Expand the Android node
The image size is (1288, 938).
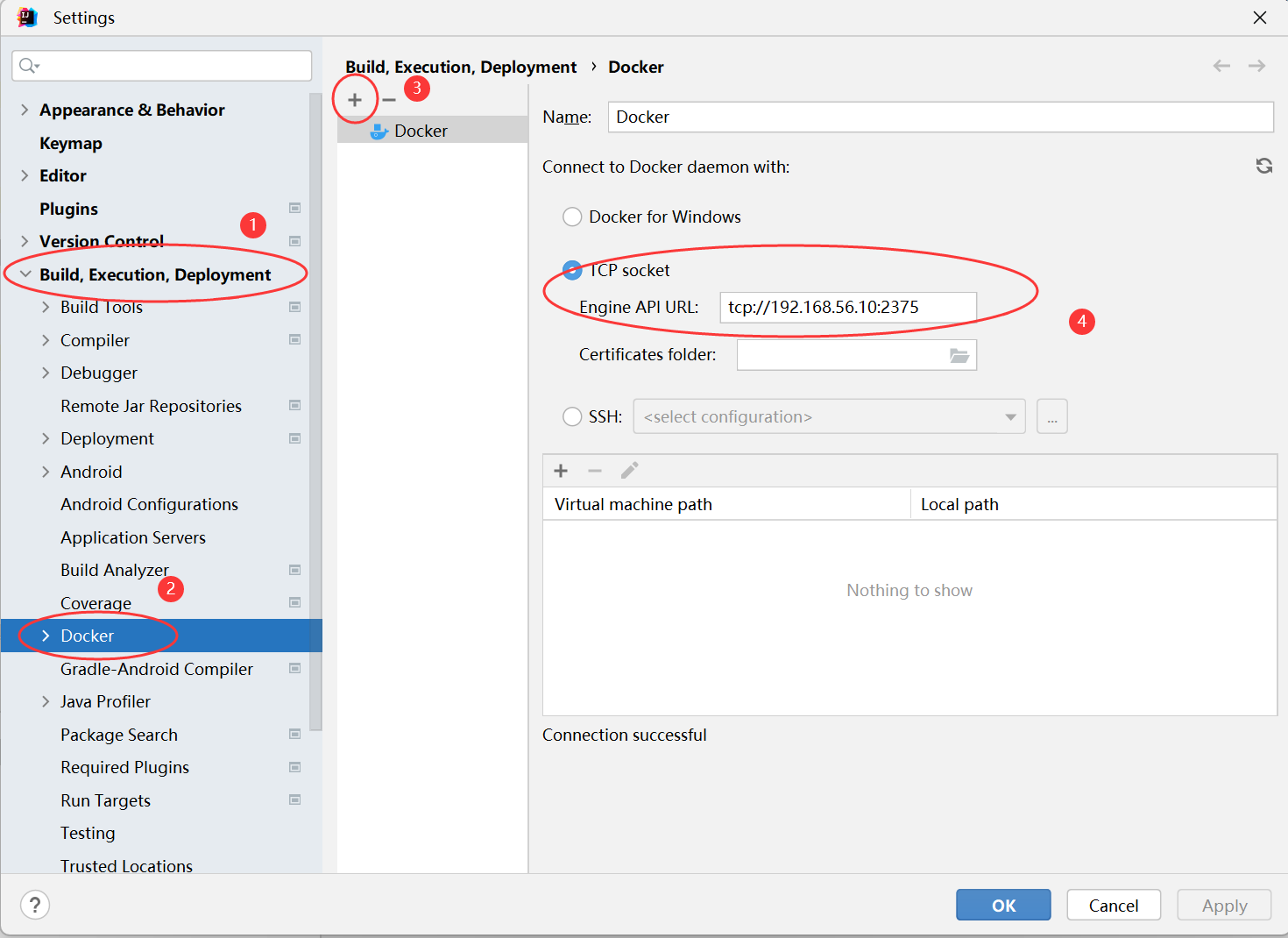(x=46, y=472)
